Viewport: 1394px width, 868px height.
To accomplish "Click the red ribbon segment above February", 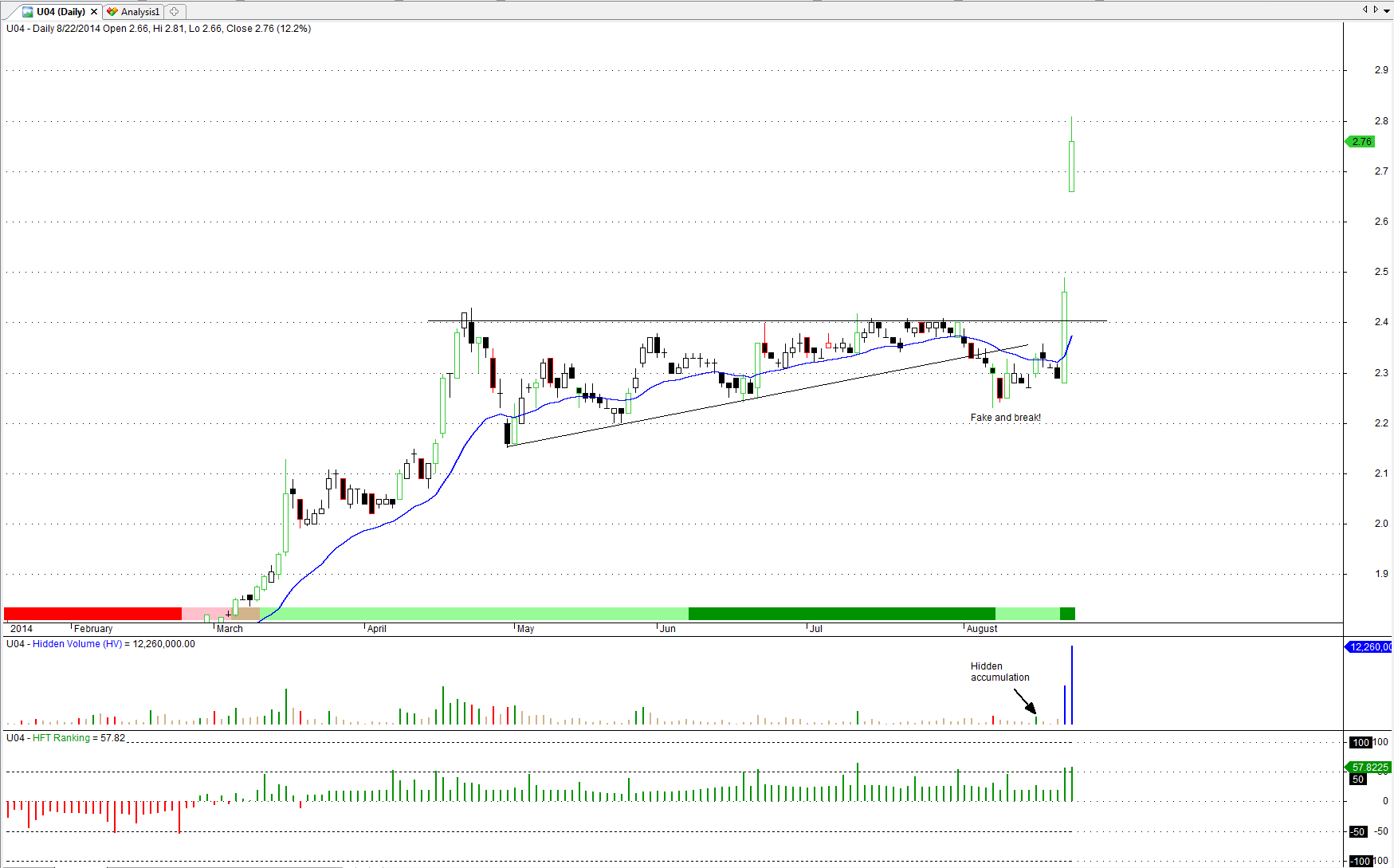I will pos(92,614).
